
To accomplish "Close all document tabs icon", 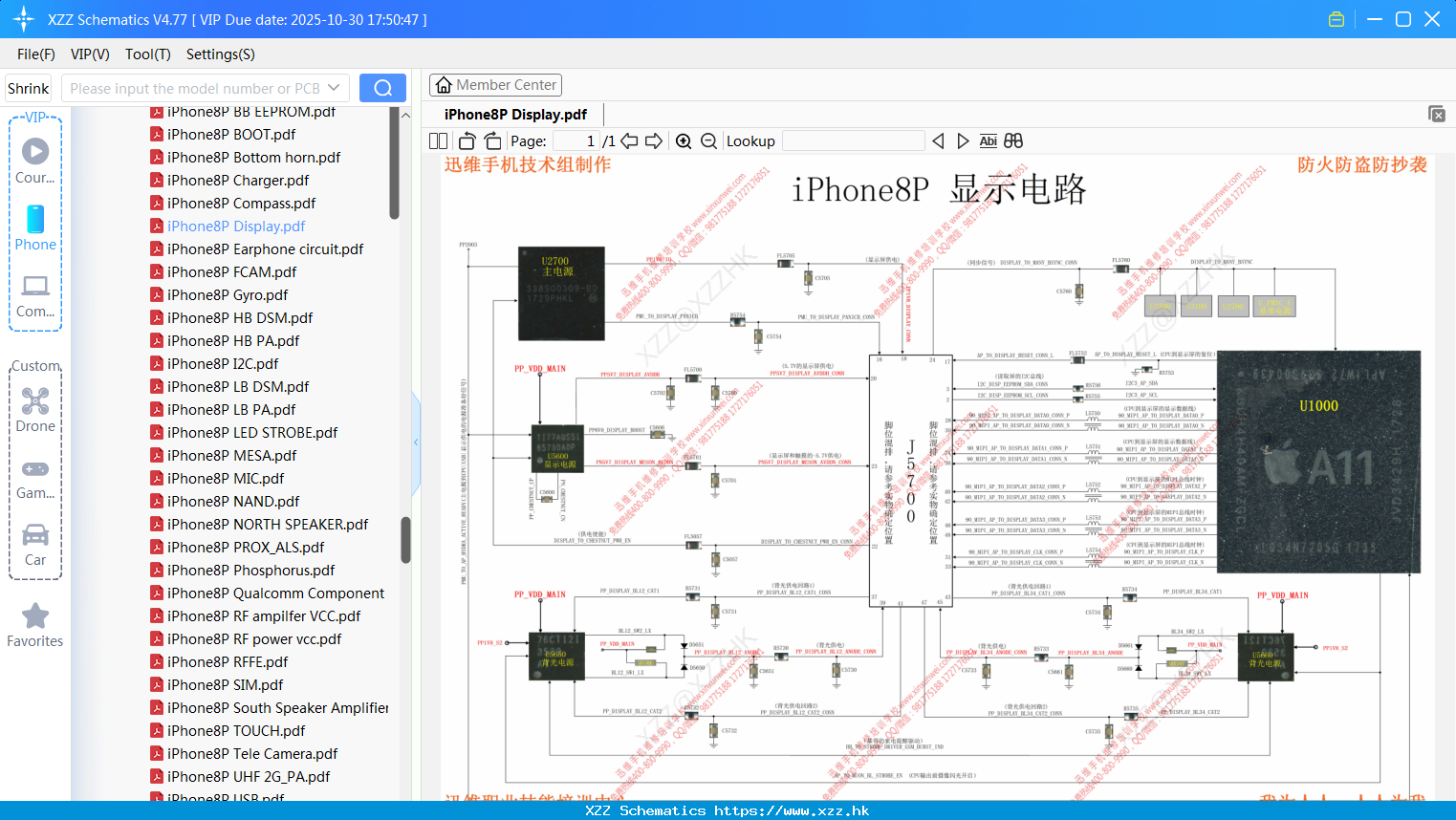I will pos(1437,114).
